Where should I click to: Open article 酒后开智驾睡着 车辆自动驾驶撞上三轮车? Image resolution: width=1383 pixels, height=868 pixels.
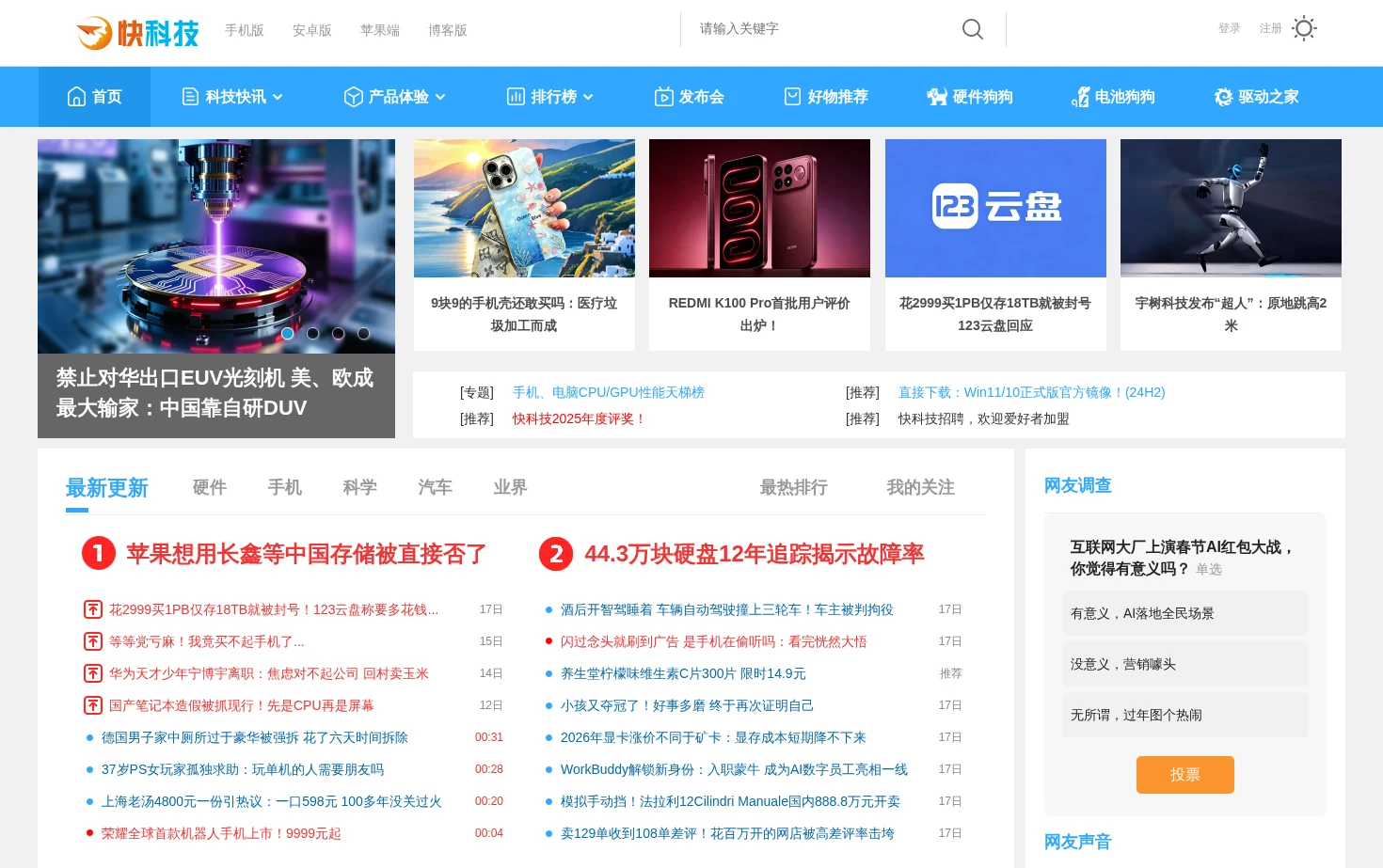tap(727, 609)
